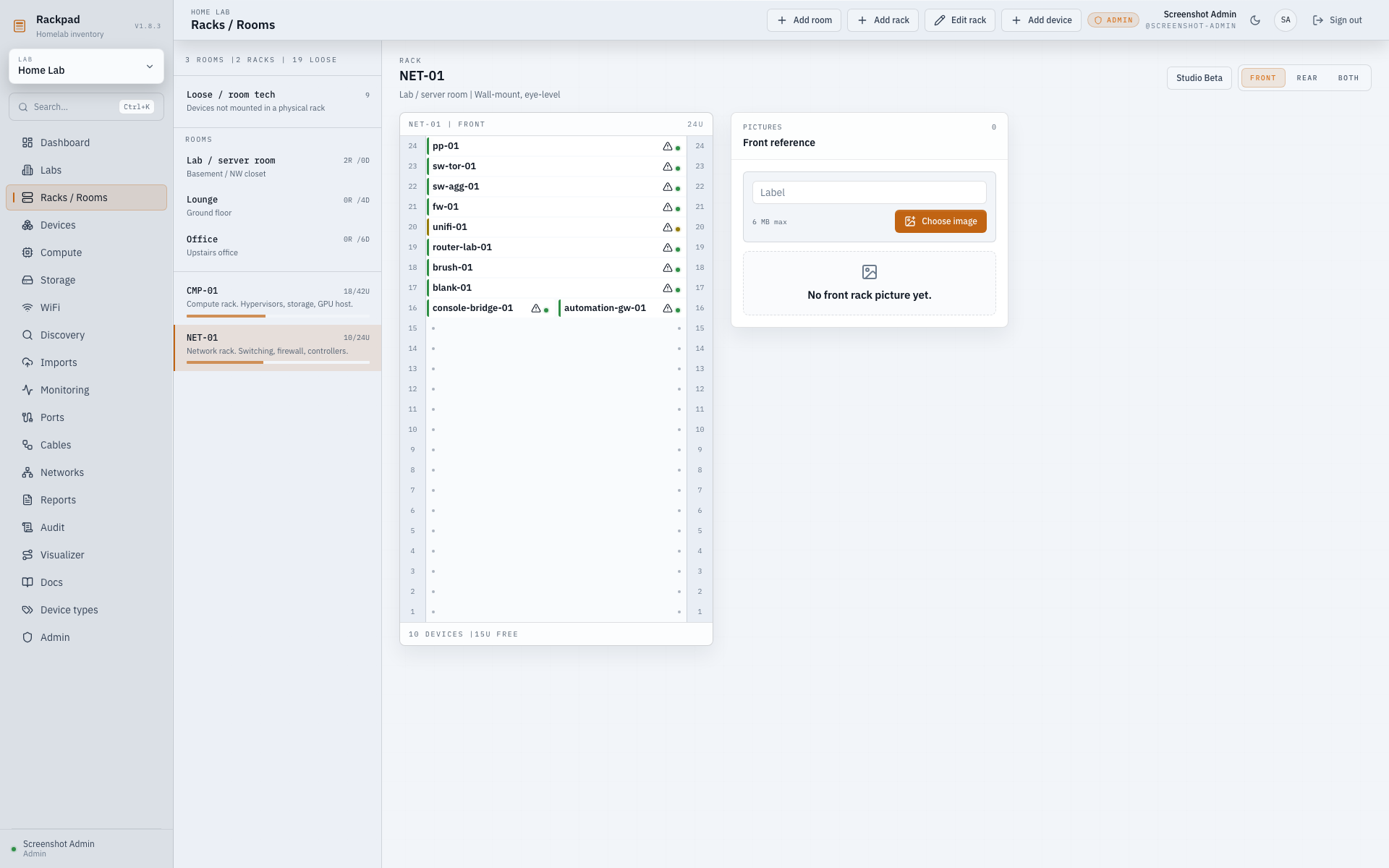Open Visualizer page
1389x868 pixels.
point(86,555)
